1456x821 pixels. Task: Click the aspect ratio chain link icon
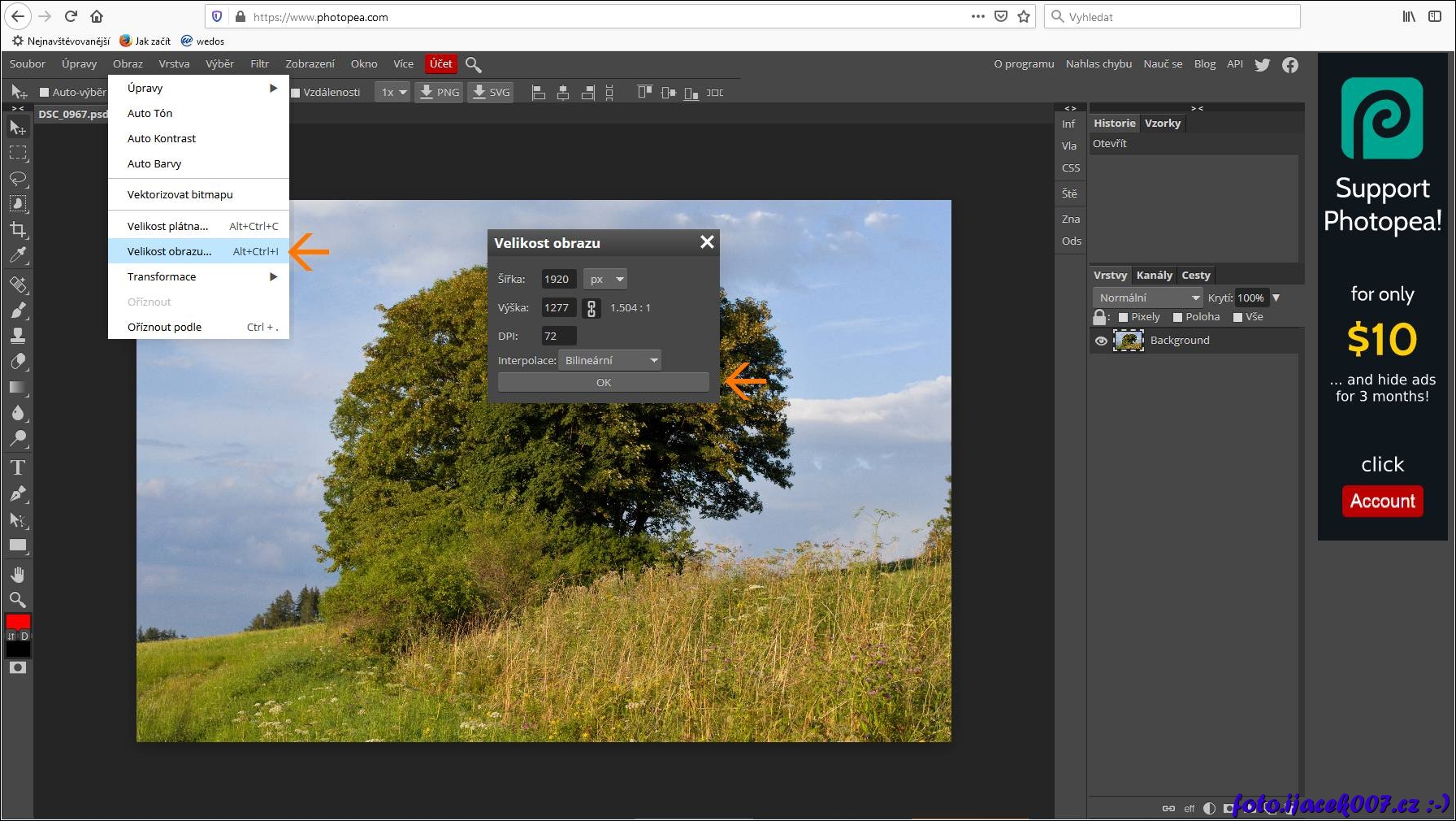[591, 308]
